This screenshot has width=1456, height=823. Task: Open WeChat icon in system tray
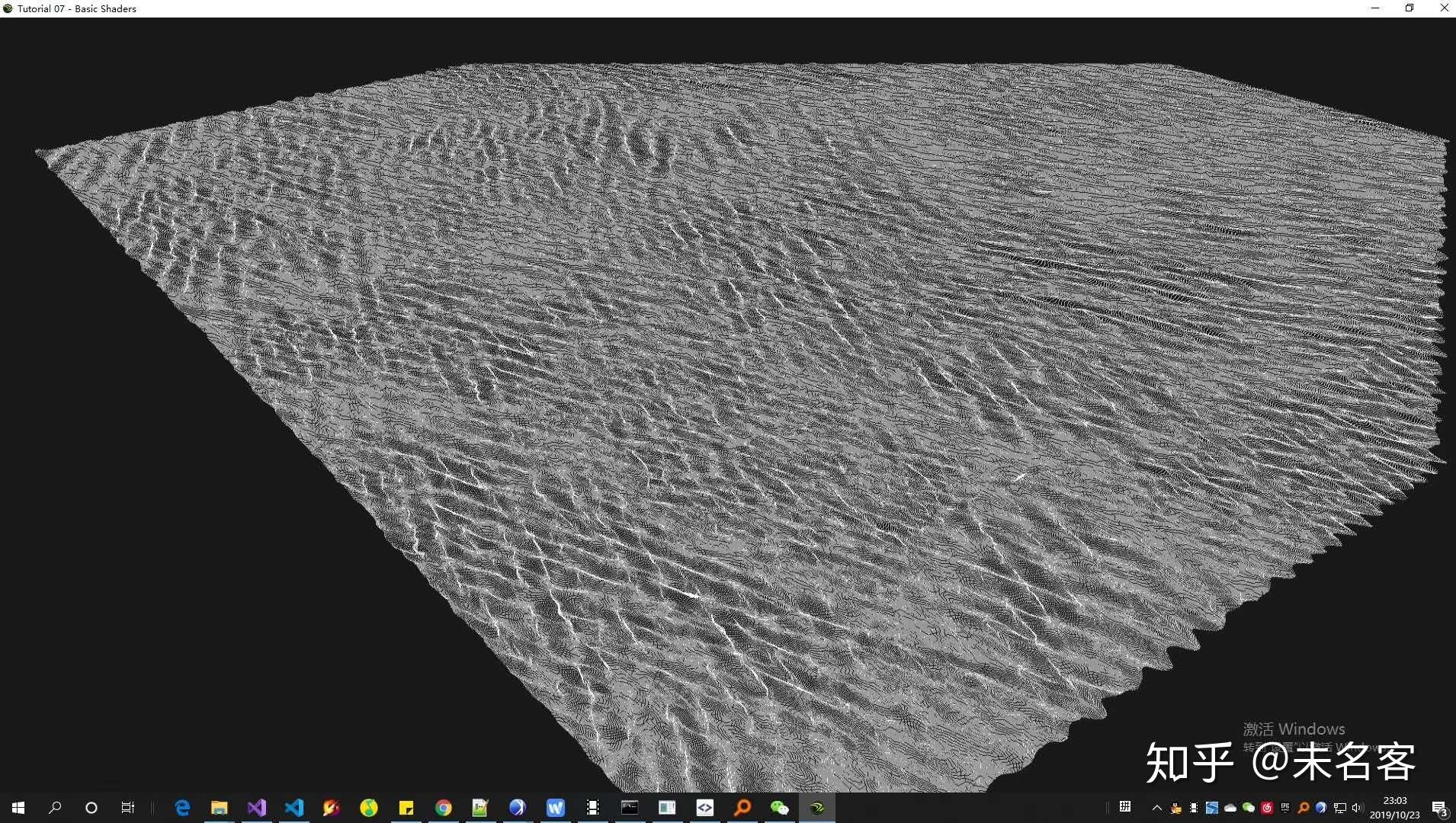1249,808
